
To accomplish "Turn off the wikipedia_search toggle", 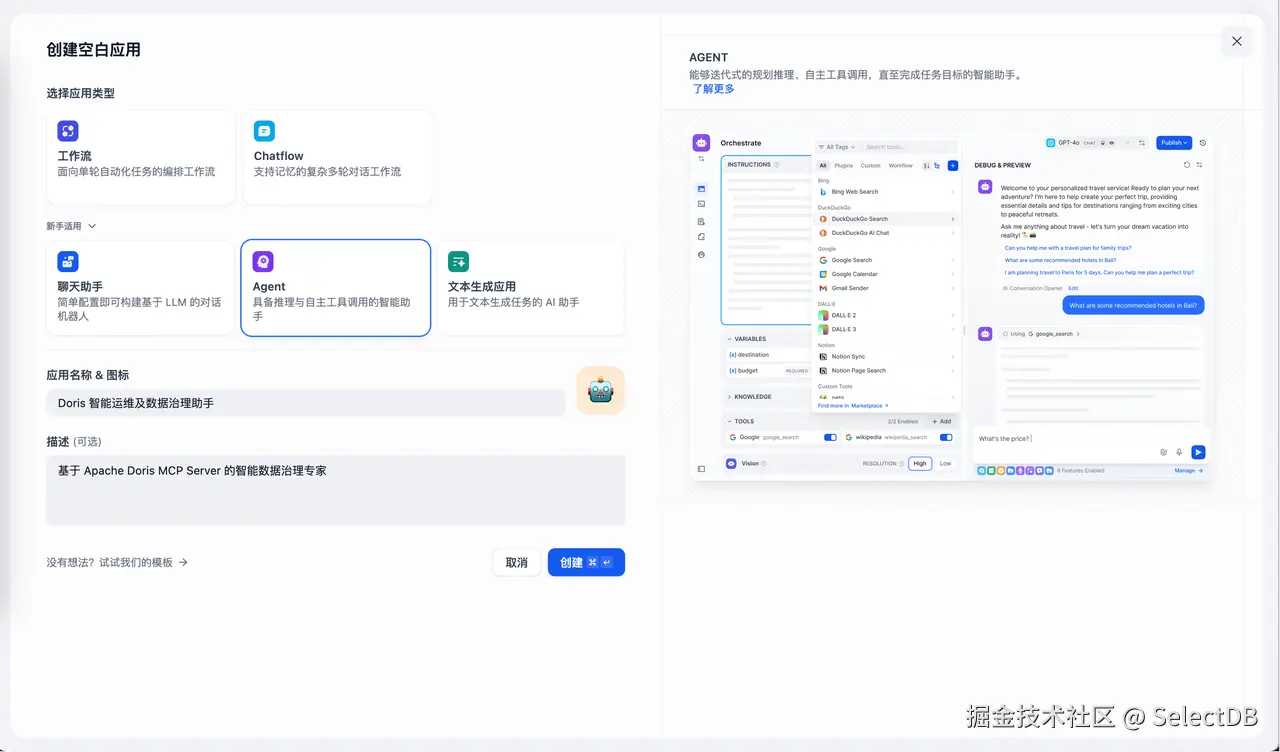I will (x=946, y=437).
